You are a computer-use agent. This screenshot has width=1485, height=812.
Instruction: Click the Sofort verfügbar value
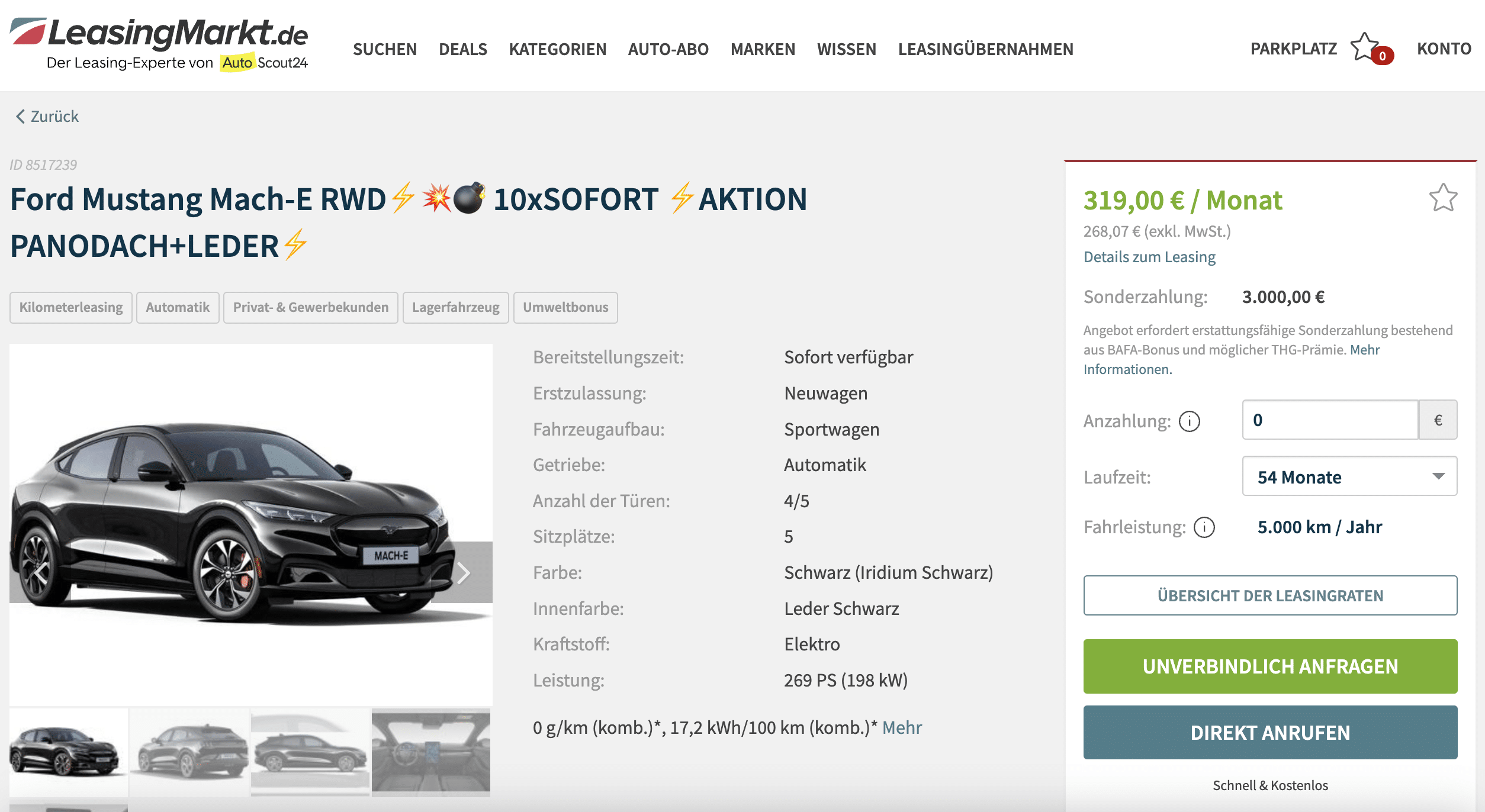point(848,357)
